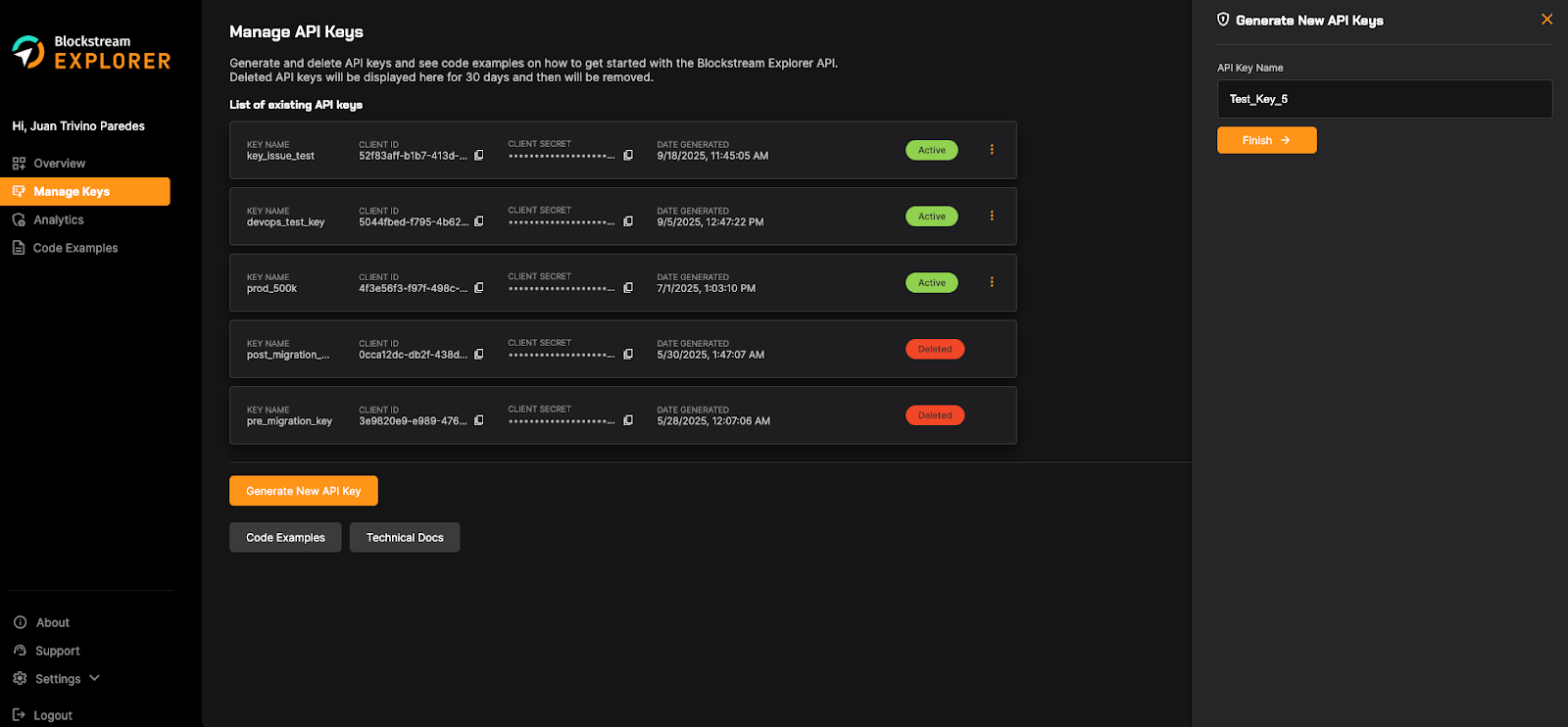Click Active status badge of key_issue_test

point(932,150)
